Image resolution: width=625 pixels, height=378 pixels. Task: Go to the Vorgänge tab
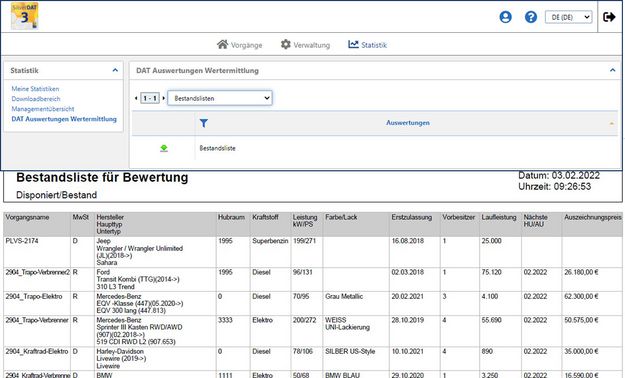click(240, 45)
